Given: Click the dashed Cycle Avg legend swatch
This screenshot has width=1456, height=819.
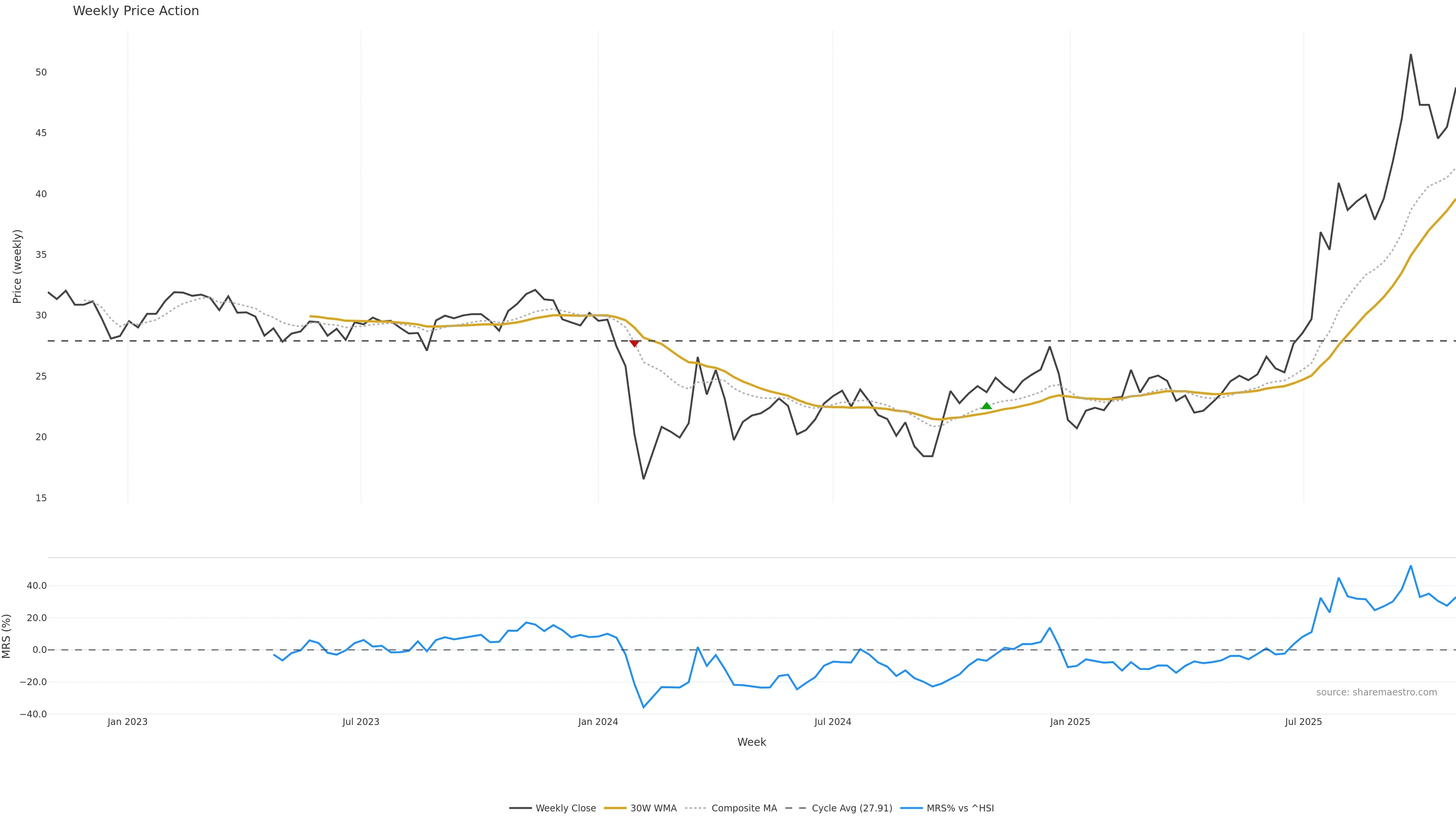Looking at the screenshot, I should point(796,808).
